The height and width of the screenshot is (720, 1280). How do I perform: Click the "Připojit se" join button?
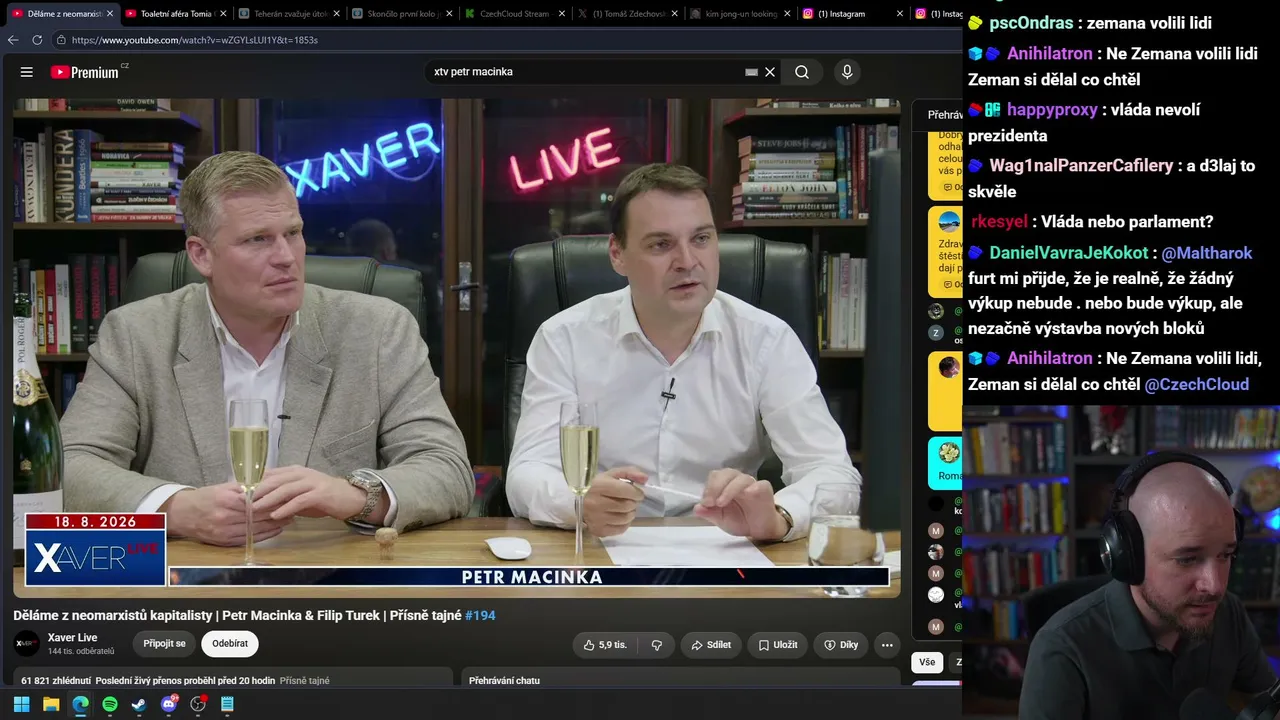tap(164, 644)
